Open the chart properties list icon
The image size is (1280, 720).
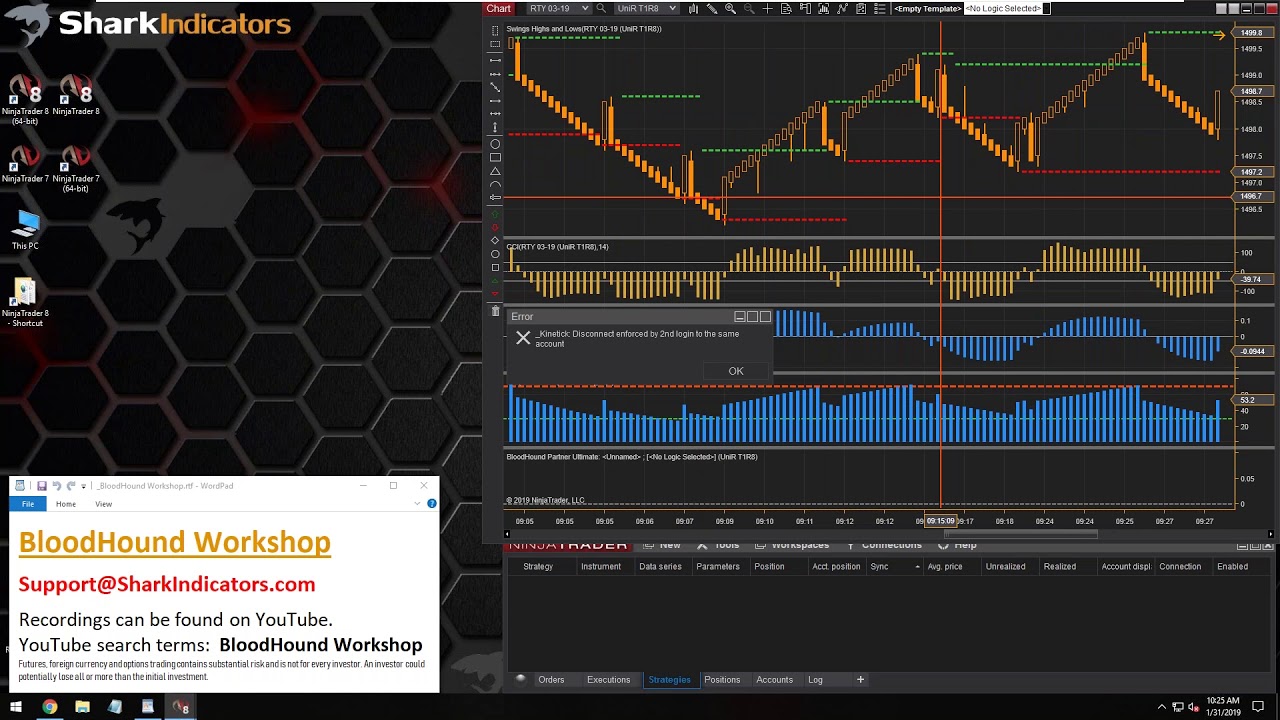point(879,8)
